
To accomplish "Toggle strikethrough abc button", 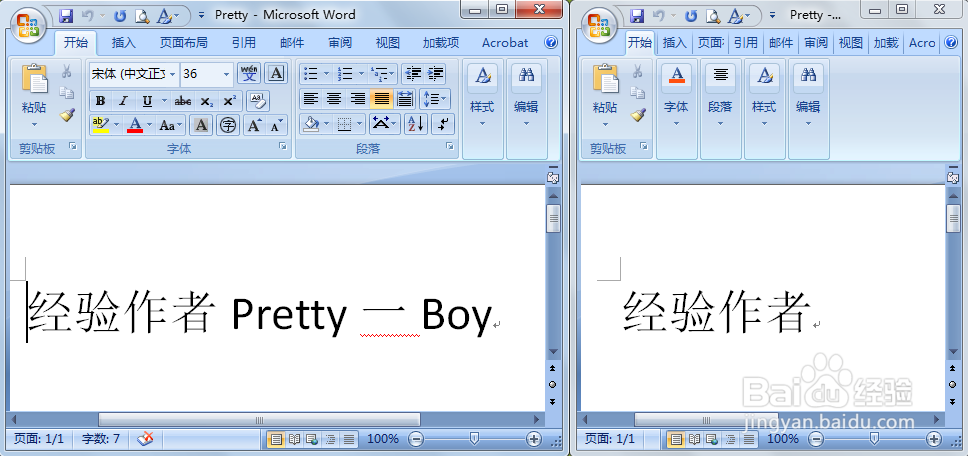I will [183, 101].
